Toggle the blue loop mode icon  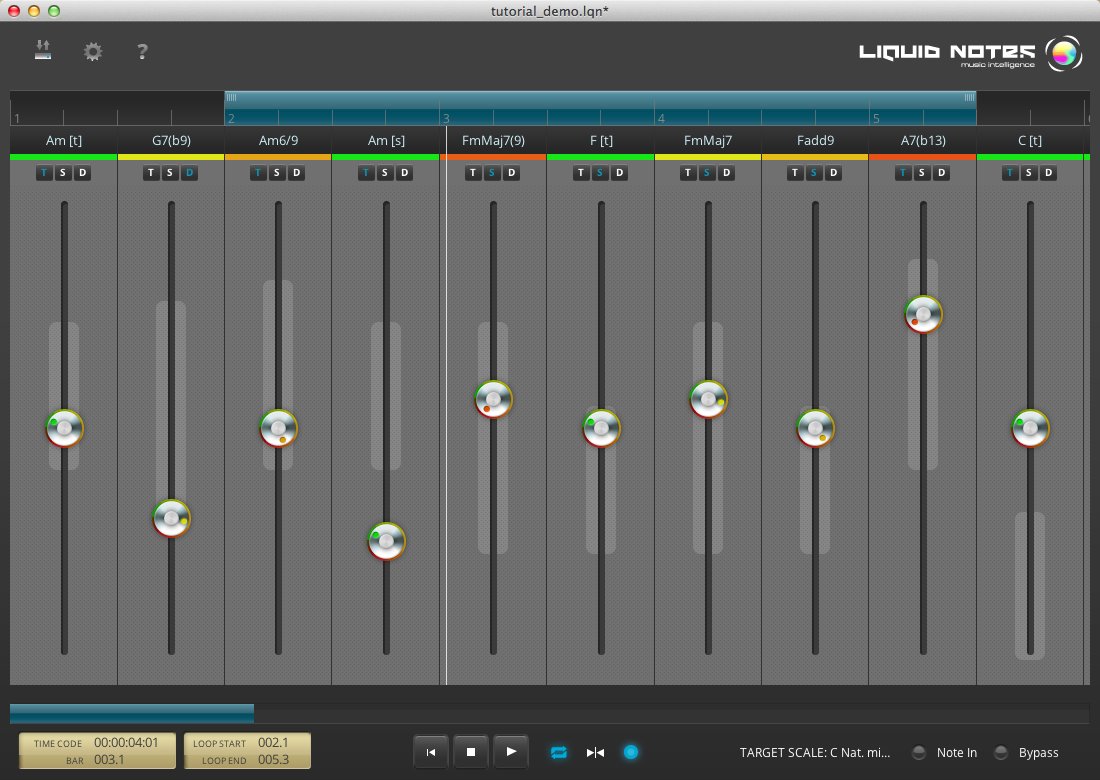559,752
